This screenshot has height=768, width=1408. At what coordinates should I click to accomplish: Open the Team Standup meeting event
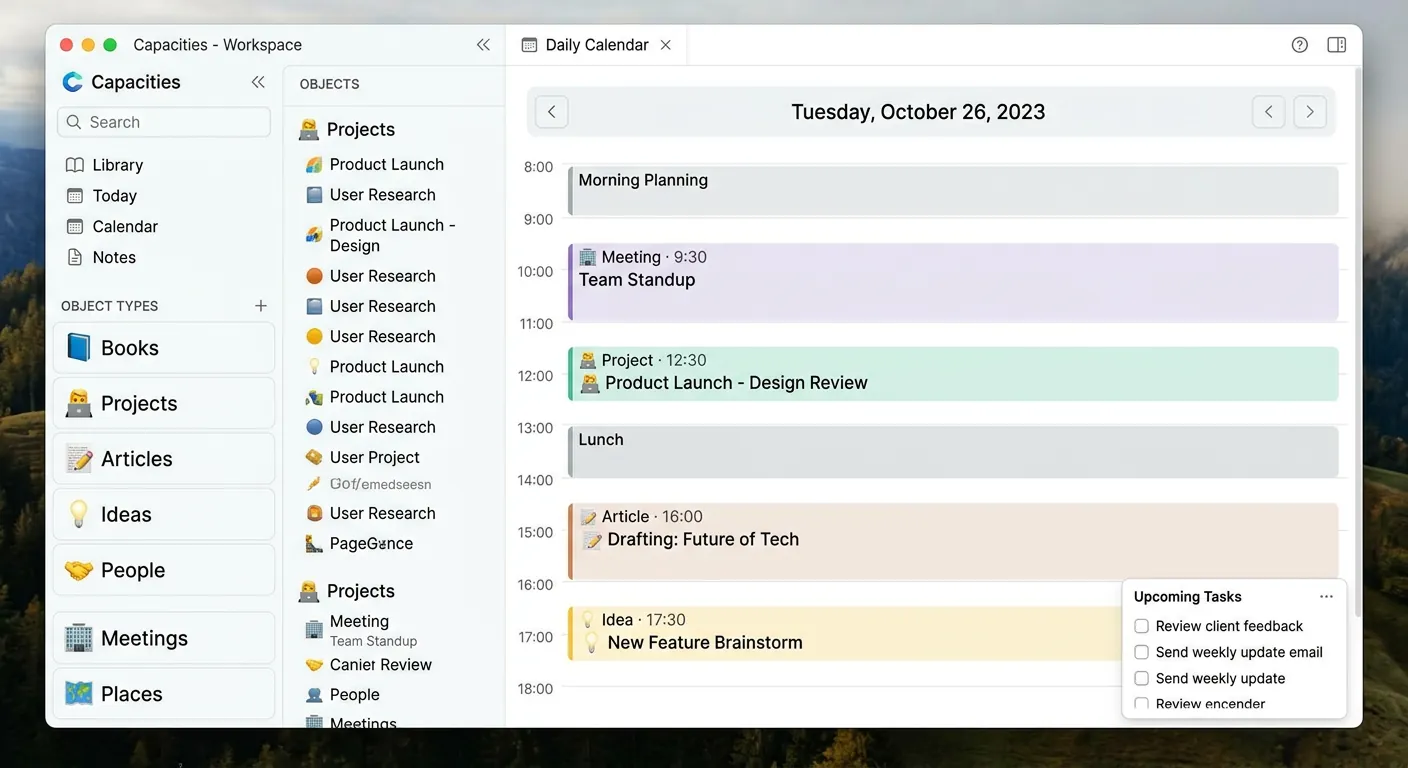point(953,281)
